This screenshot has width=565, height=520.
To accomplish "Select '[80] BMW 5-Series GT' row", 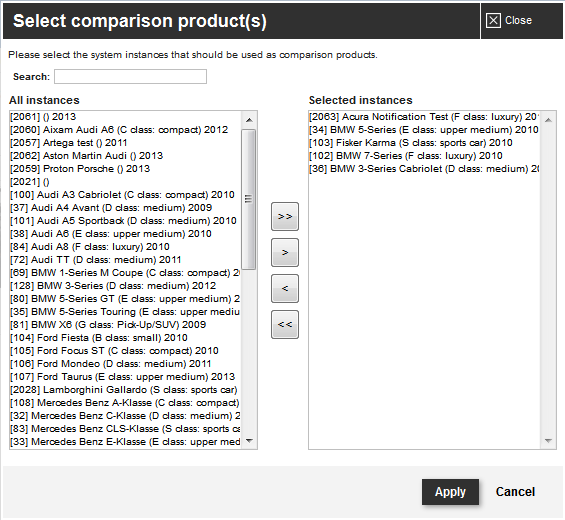I will (x=125, y=298).
